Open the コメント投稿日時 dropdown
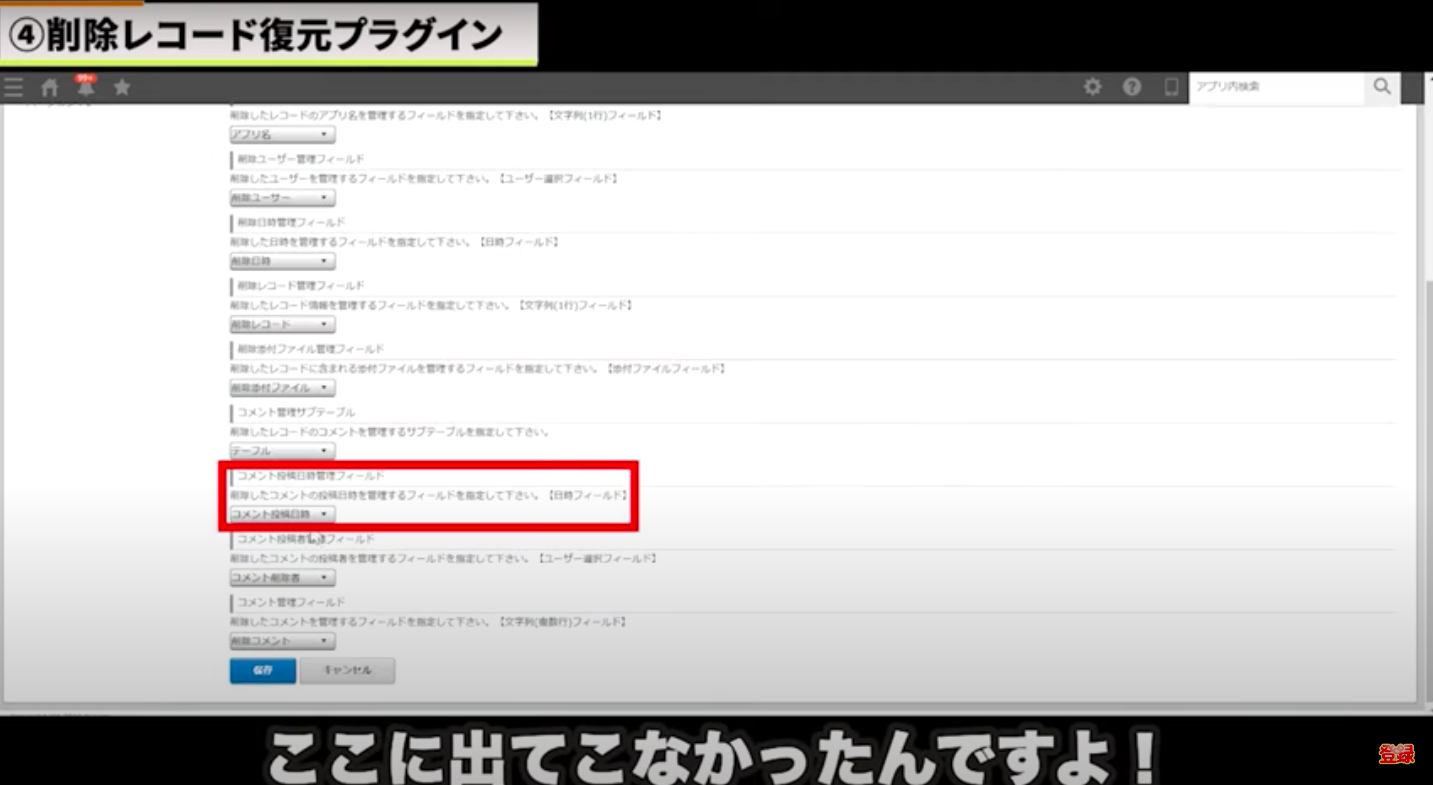The width and height of the screenshot is (1433, 785). [x=282, y=514]
